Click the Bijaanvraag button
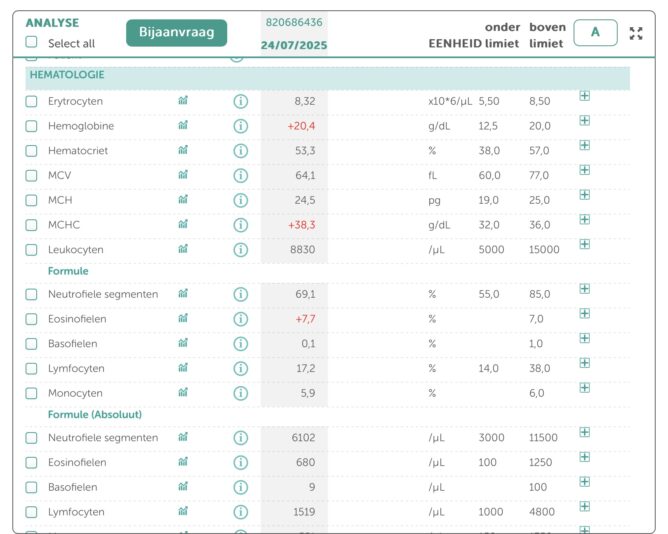The image size is (668, 534). 177,33
